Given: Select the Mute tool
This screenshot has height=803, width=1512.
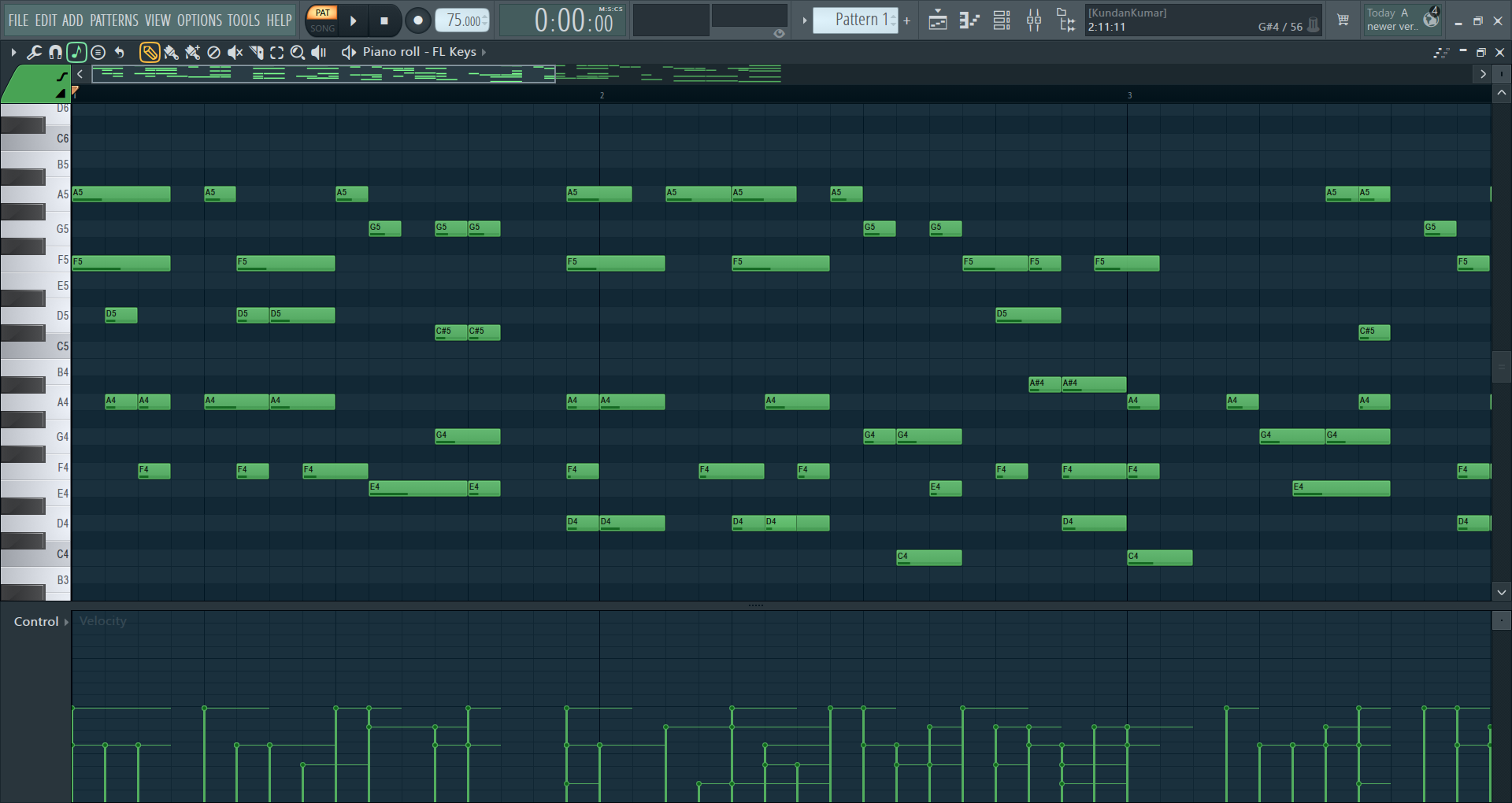Looking at the screenshot, I should pyautogui.click(x=235, y=52).
